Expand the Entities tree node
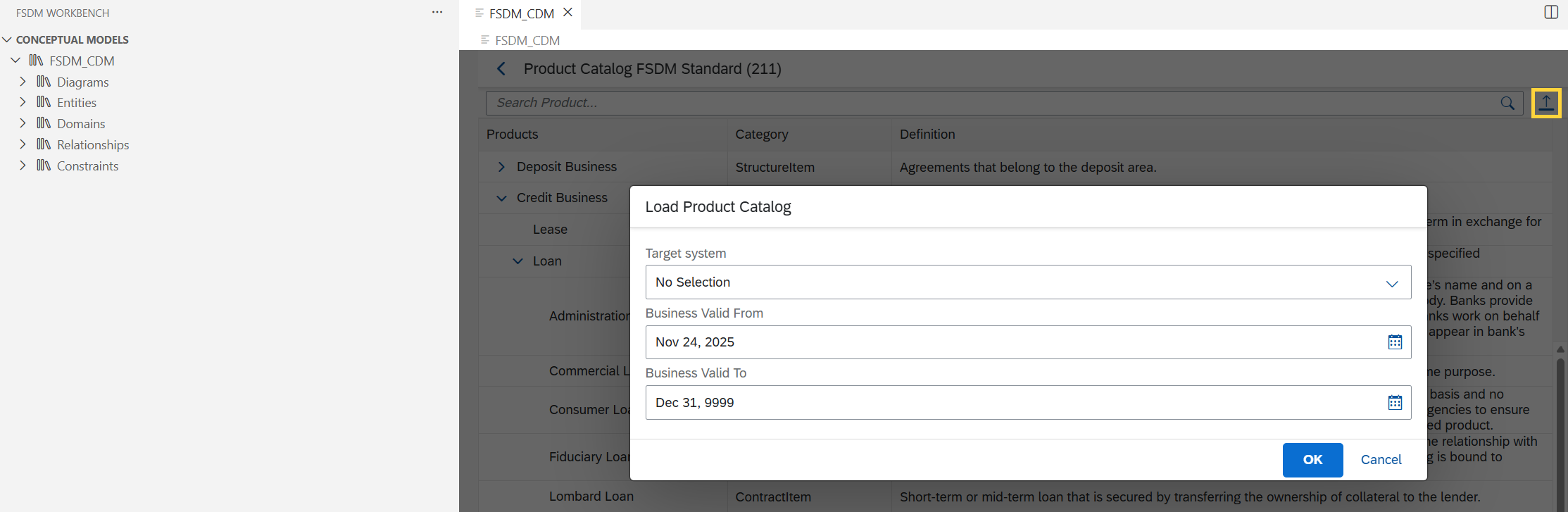Image resolution: width=1568 pixels, height=512 pixels. pos(23,103)
